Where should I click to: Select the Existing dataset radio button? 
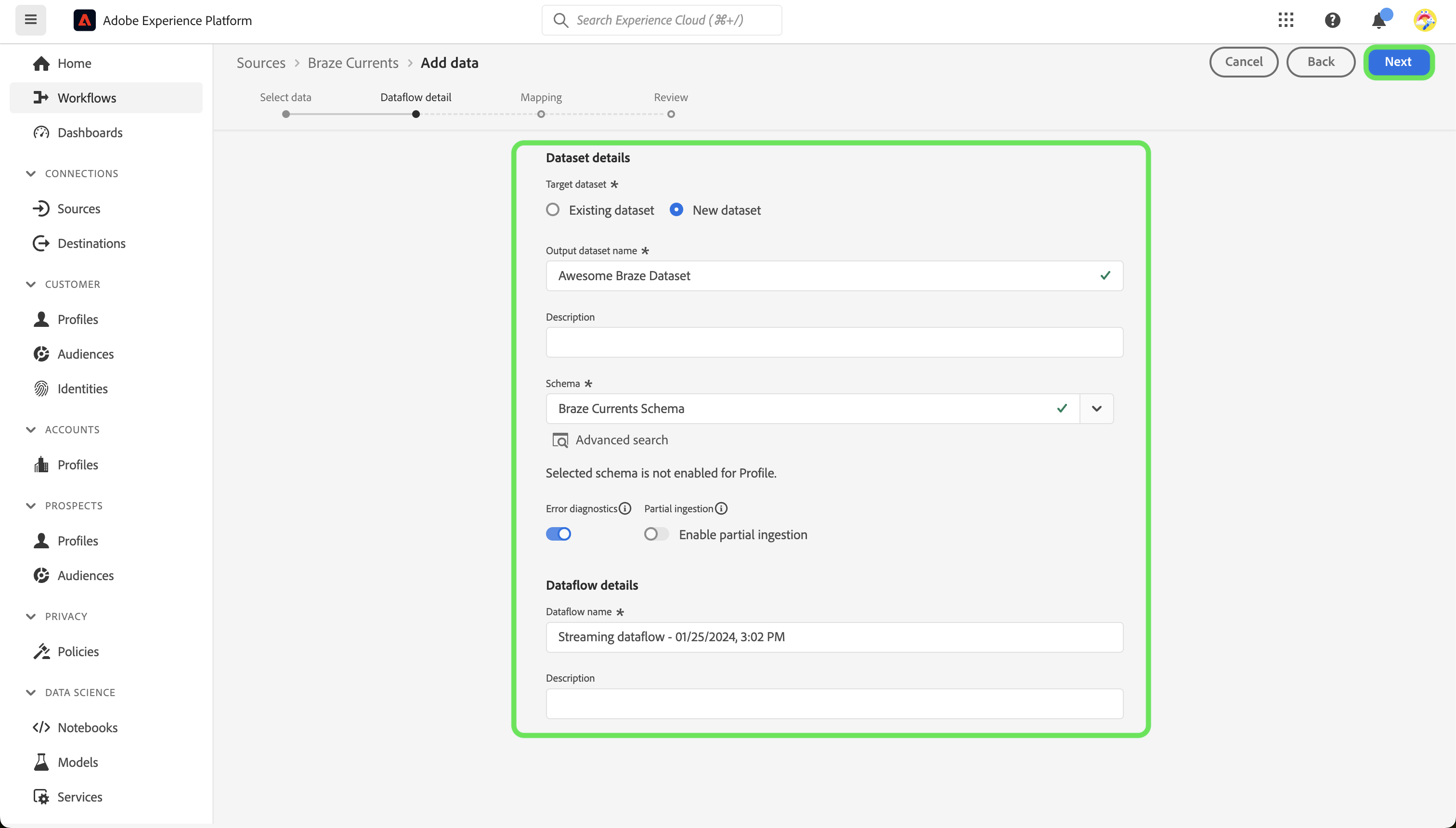552,210
